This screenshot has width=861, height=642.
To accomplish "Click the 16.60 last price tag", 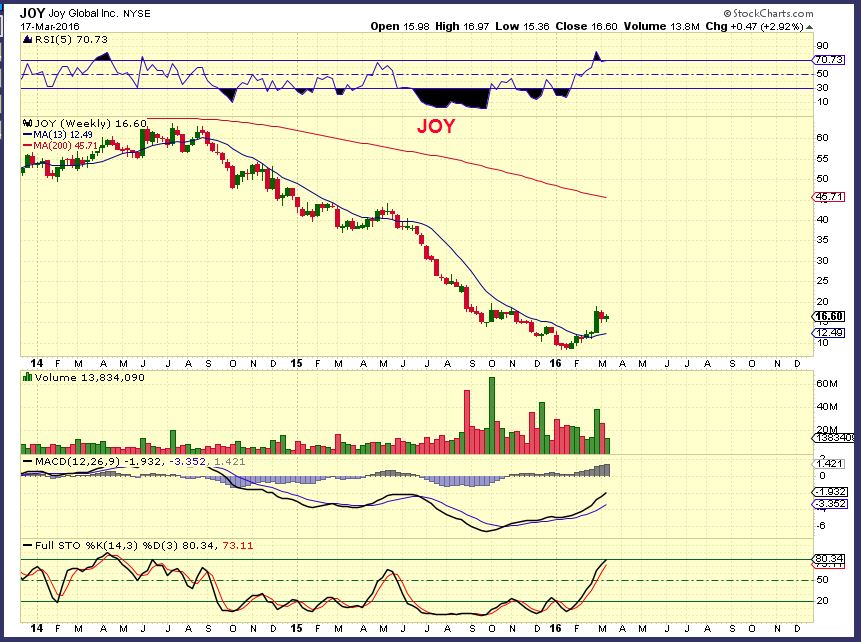I will click(x=829, y=316).
